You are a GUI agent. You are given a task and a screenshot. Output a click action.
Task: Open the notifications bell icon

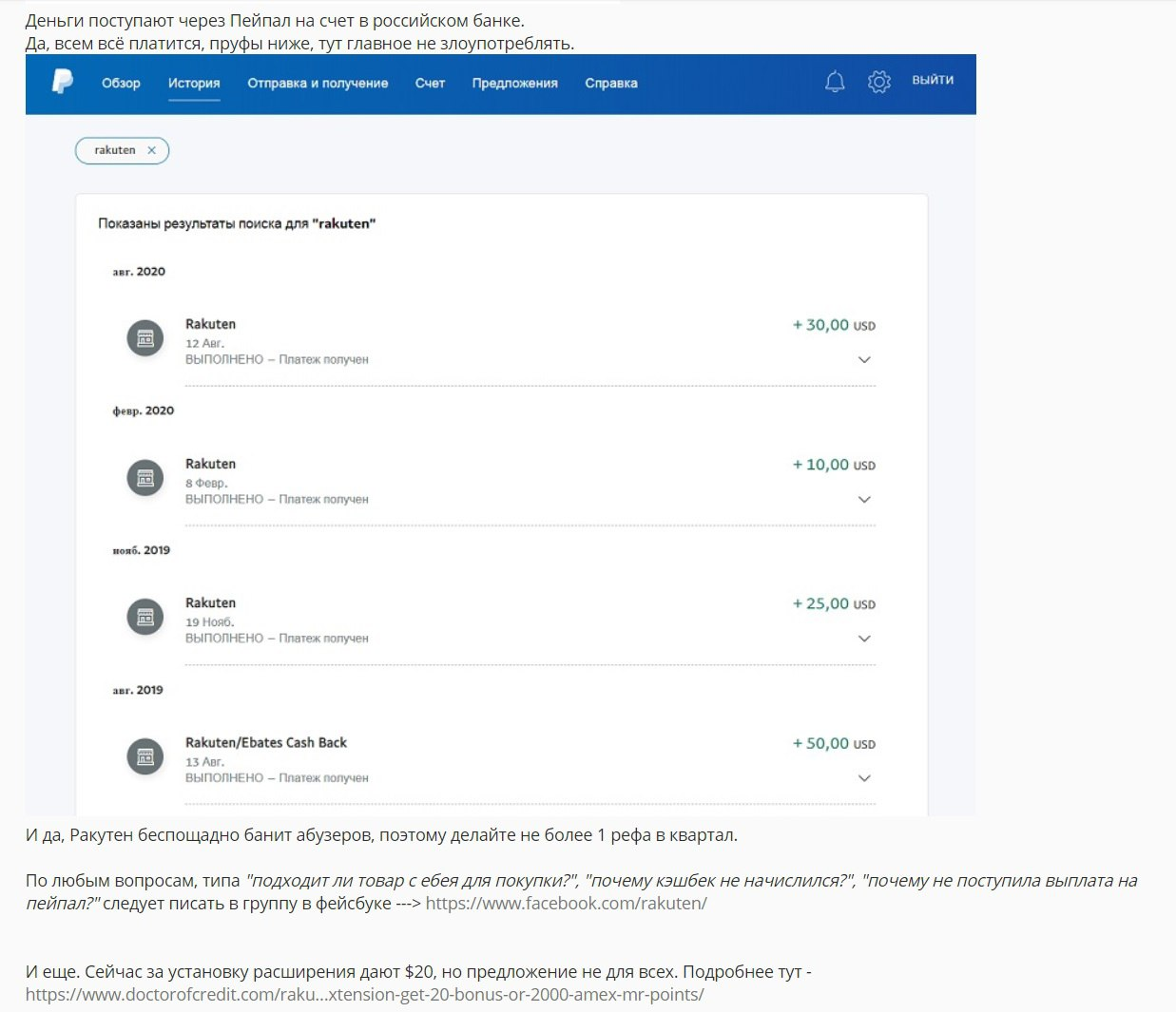[x=835, y=82]
